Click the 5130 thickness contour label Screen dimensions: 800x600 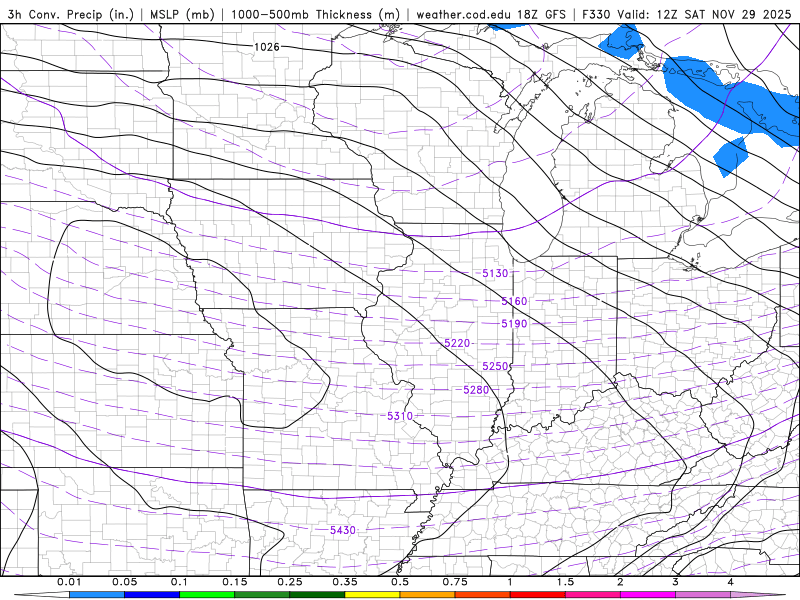tap(495, 273)
